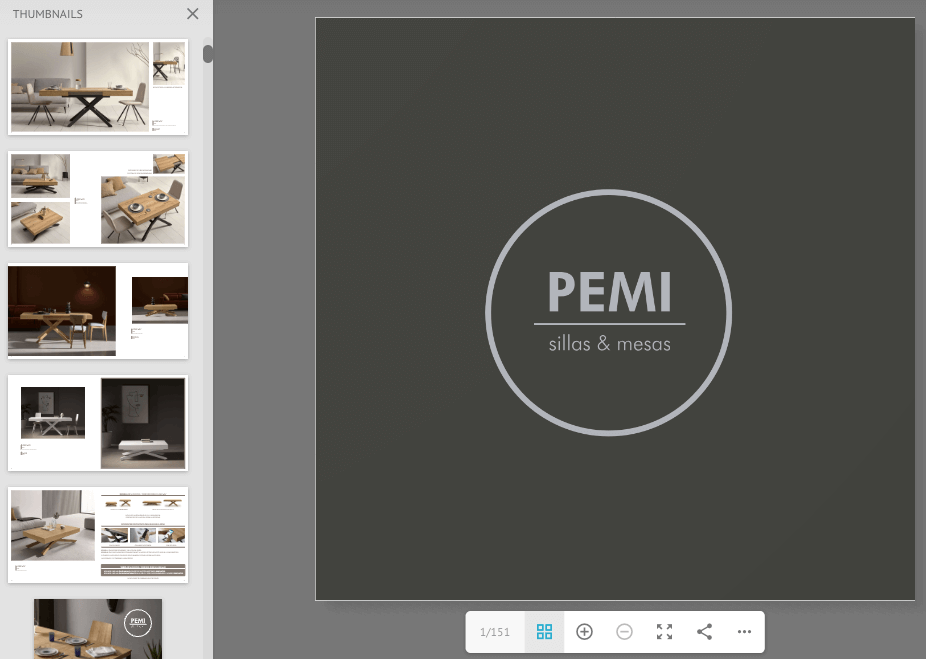
Task: Click the thumbnails panel scrollbar handle
Action: click(x=208, y=53)
